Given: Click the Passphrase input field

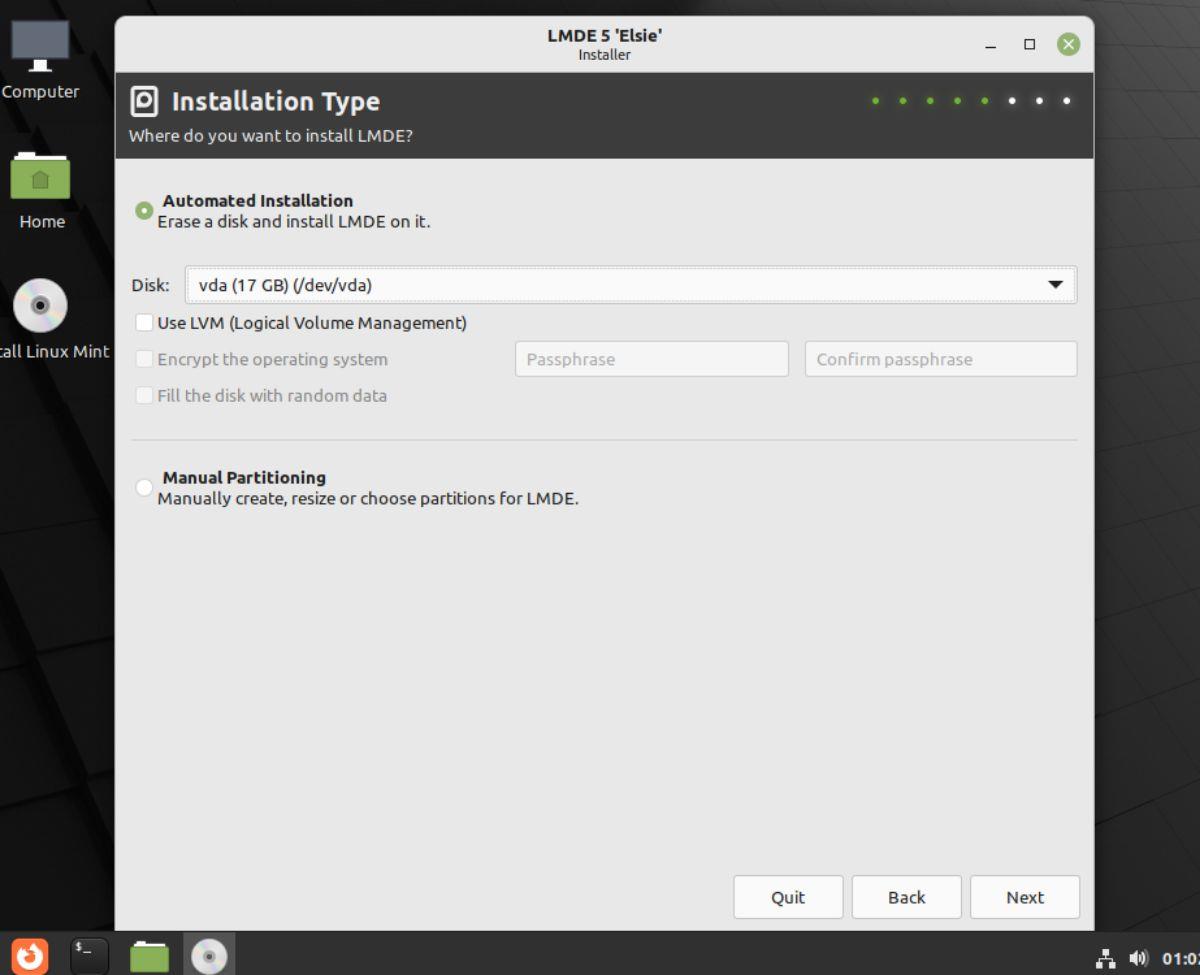Looking at the screenshot, I should (x=651, y=359).
